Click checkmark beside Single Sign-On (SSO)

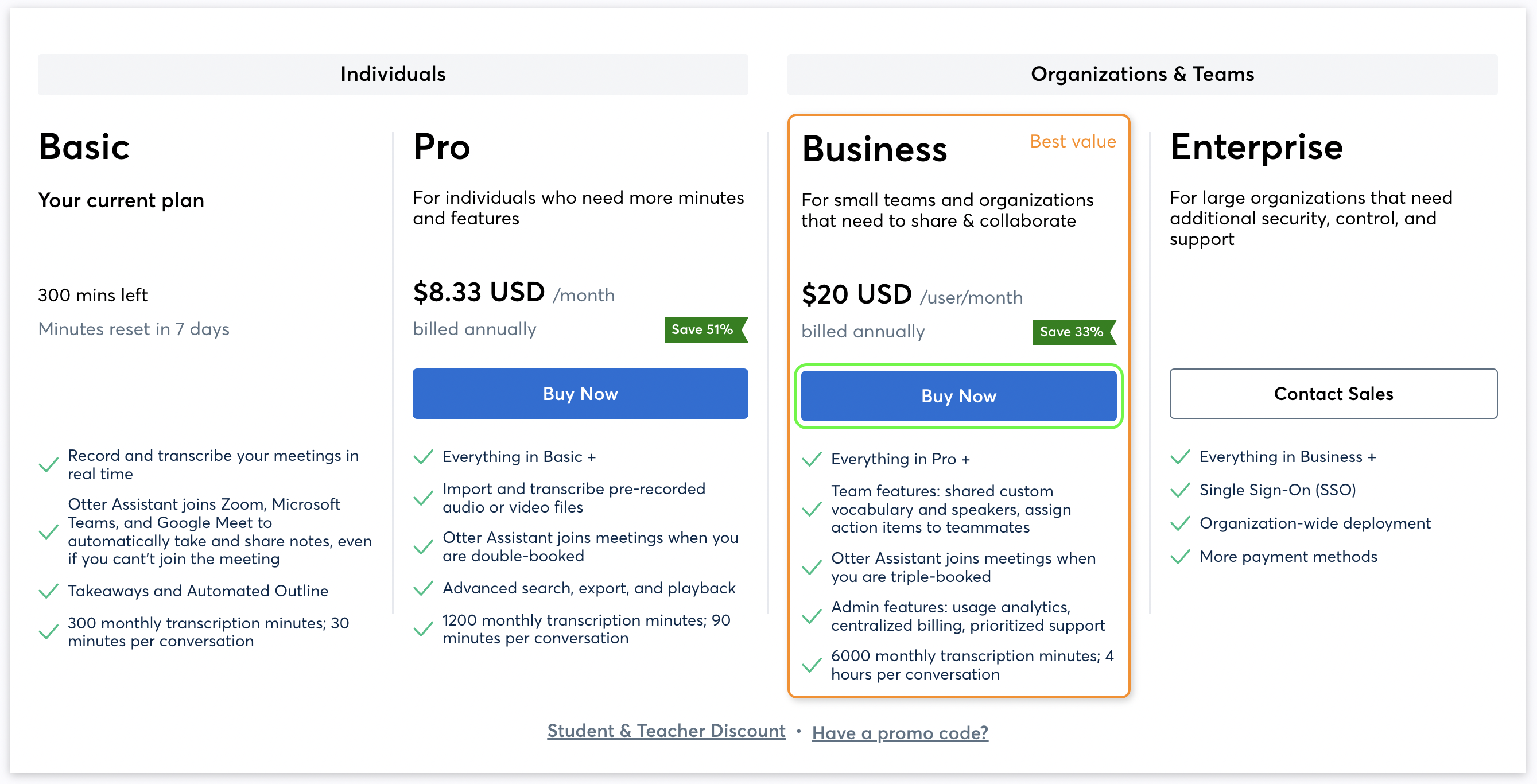pos(1179,491)
